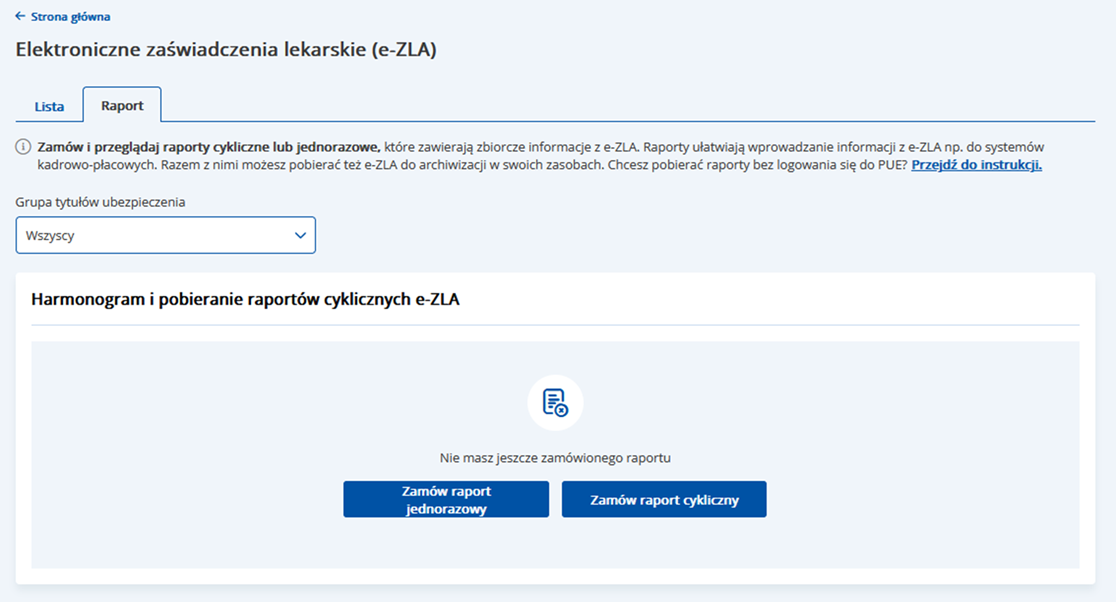Switch to the Lista tab
The height and width of the screenshot is (602, 1116).
(x=49, y=105)
